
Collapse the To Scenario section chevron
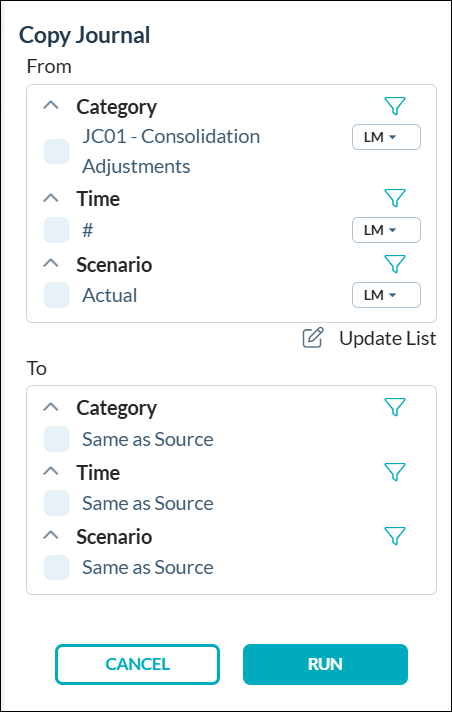[x=51, y=536]
